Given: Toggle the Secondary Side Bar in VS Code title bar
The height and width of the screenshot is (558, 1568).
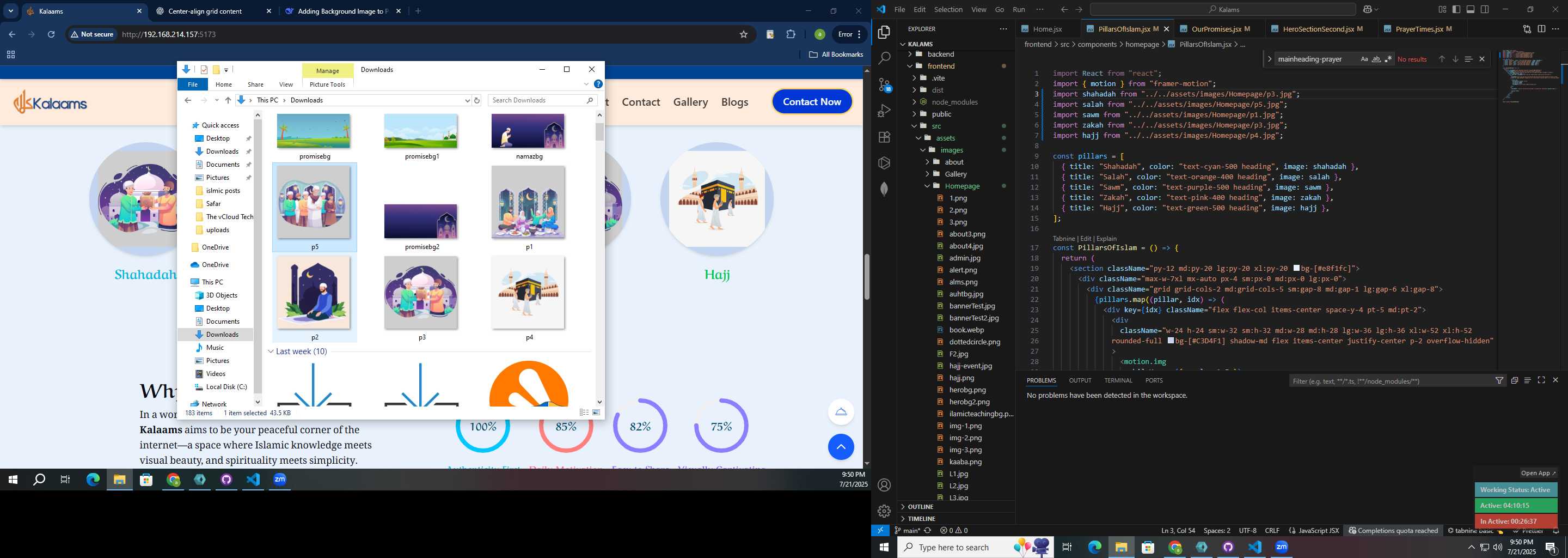Looking at the screenshot, I should [1485, 9].
